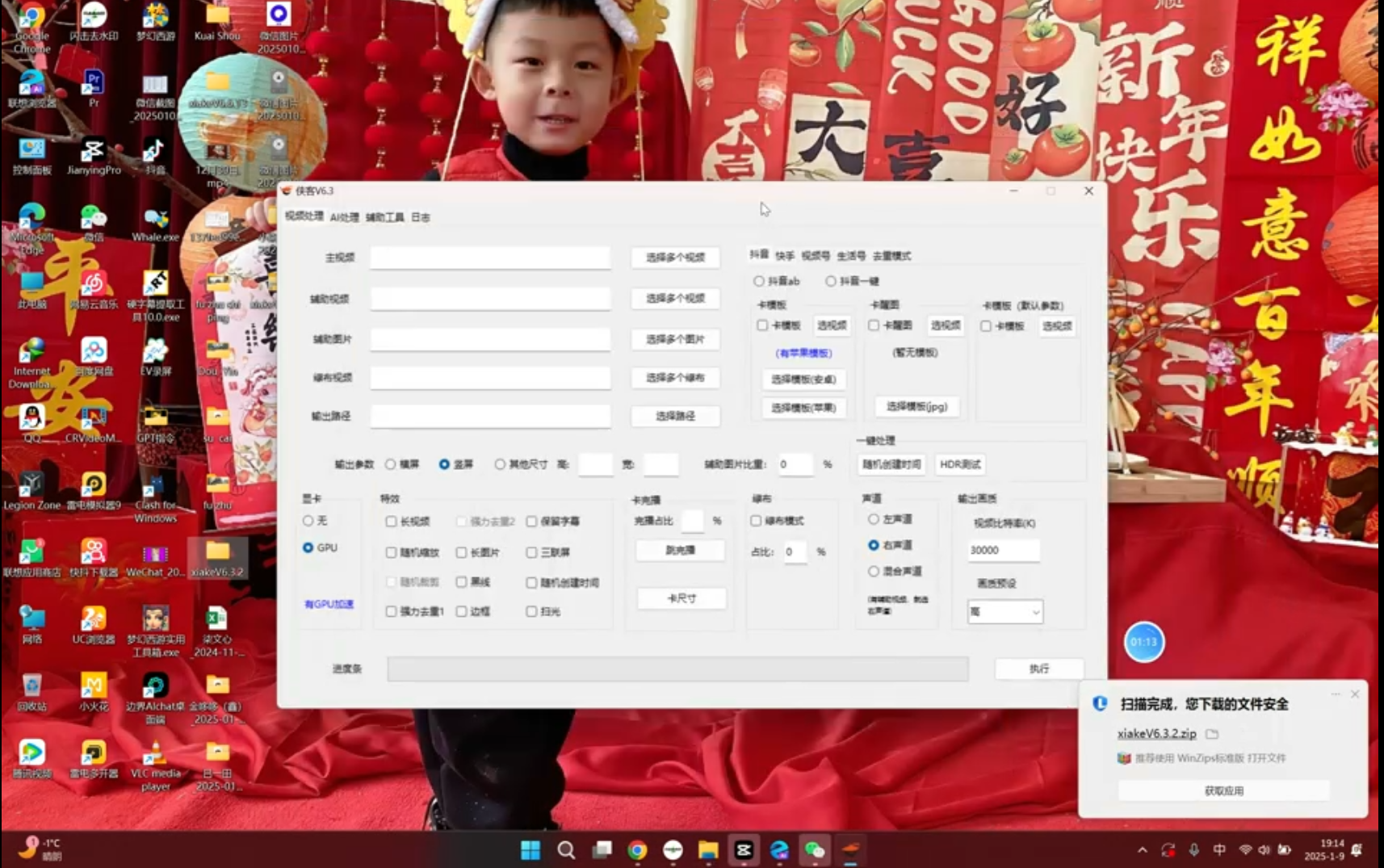1384x868 pixels.
Task: Click the 主视频 input field
Action: 490,258
